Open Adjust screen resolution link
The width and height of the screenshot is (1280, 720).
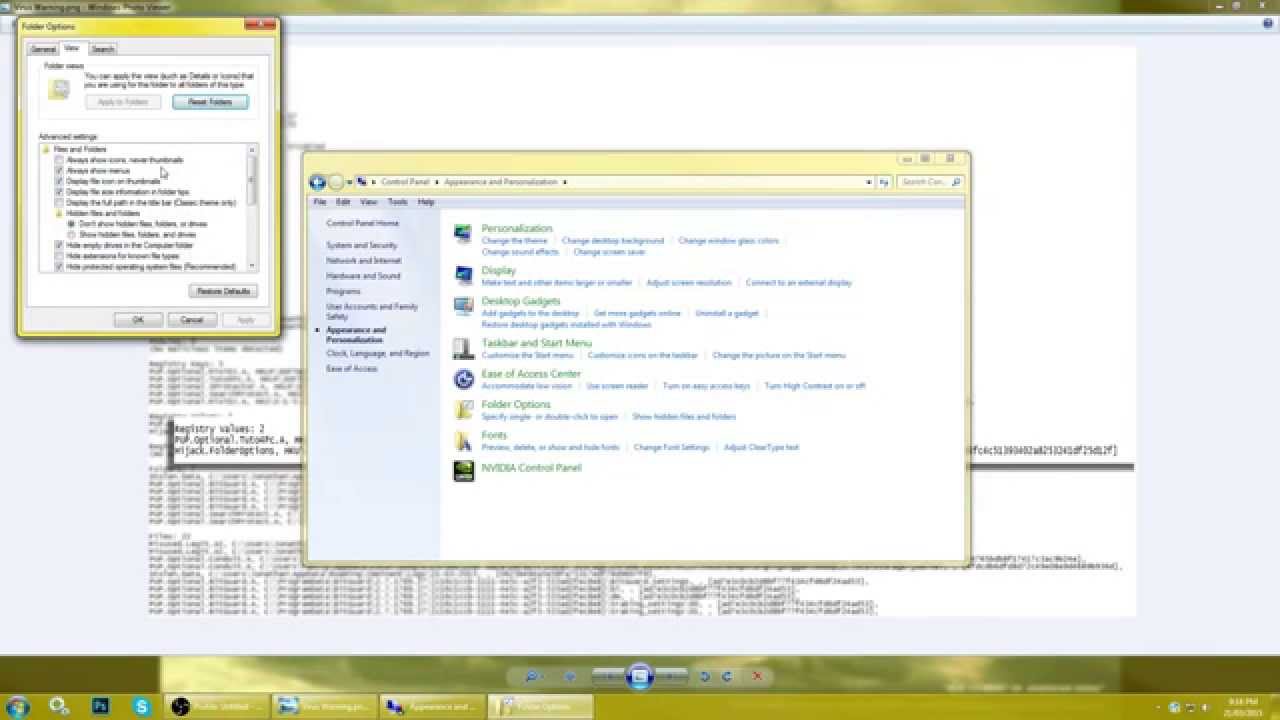point(689,283)
